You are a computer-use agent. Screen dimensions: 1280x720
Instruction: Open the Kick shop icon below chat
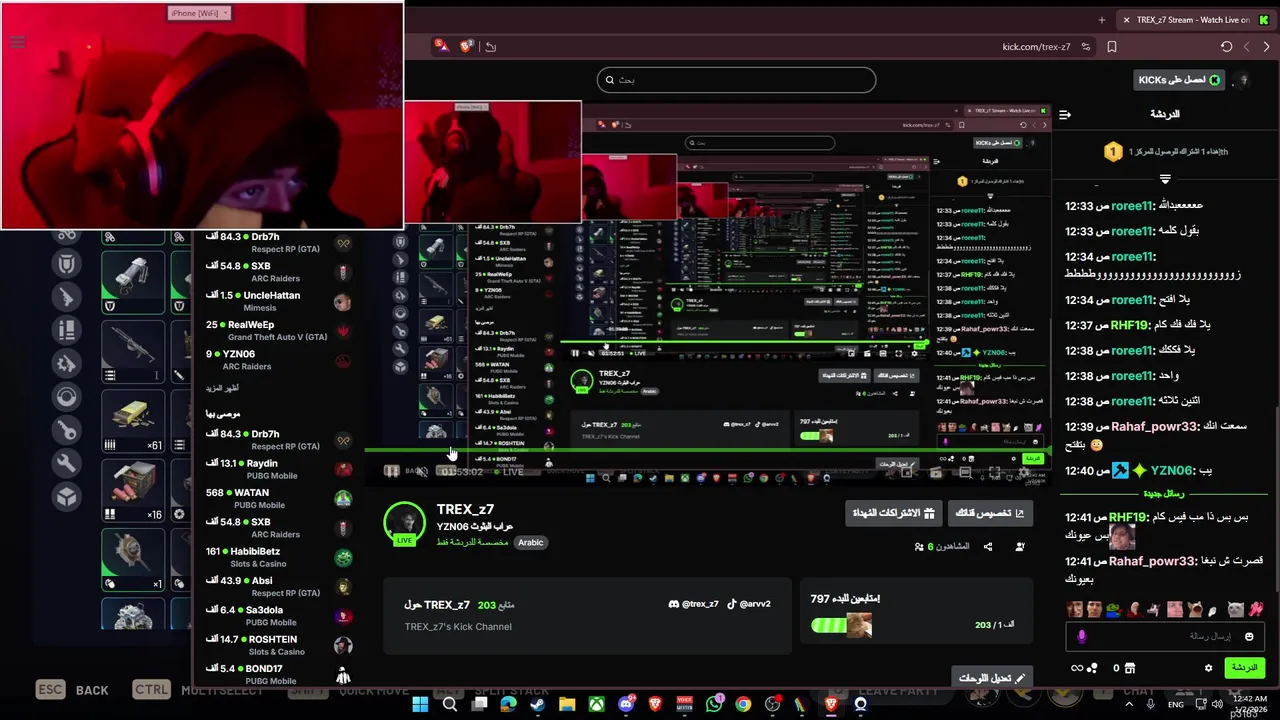click(1130, 668)
